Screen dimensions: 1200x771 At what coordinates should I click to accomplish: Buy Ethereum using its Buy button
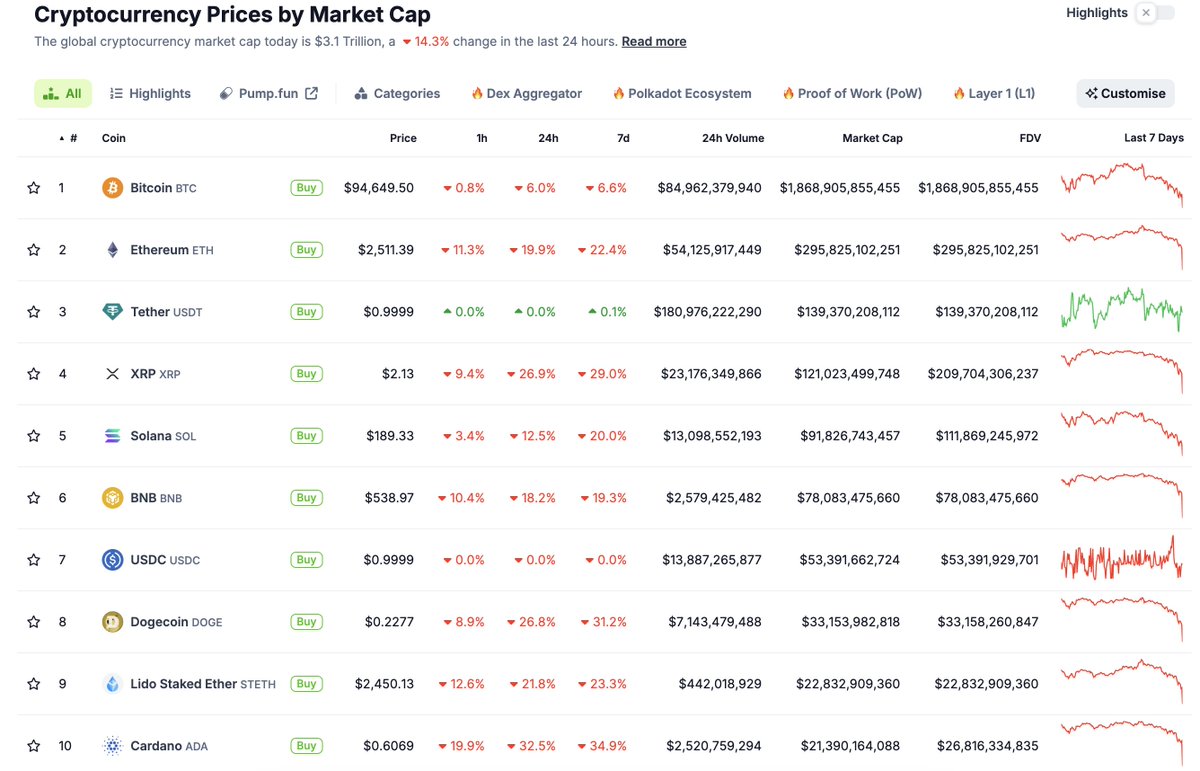click(307, 249)
